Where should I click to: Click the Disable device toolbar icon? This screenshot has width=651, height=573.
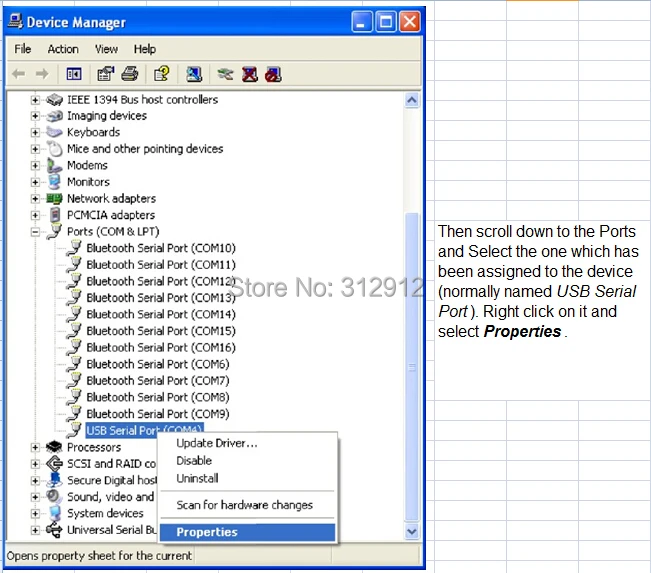tap(274, 74)
